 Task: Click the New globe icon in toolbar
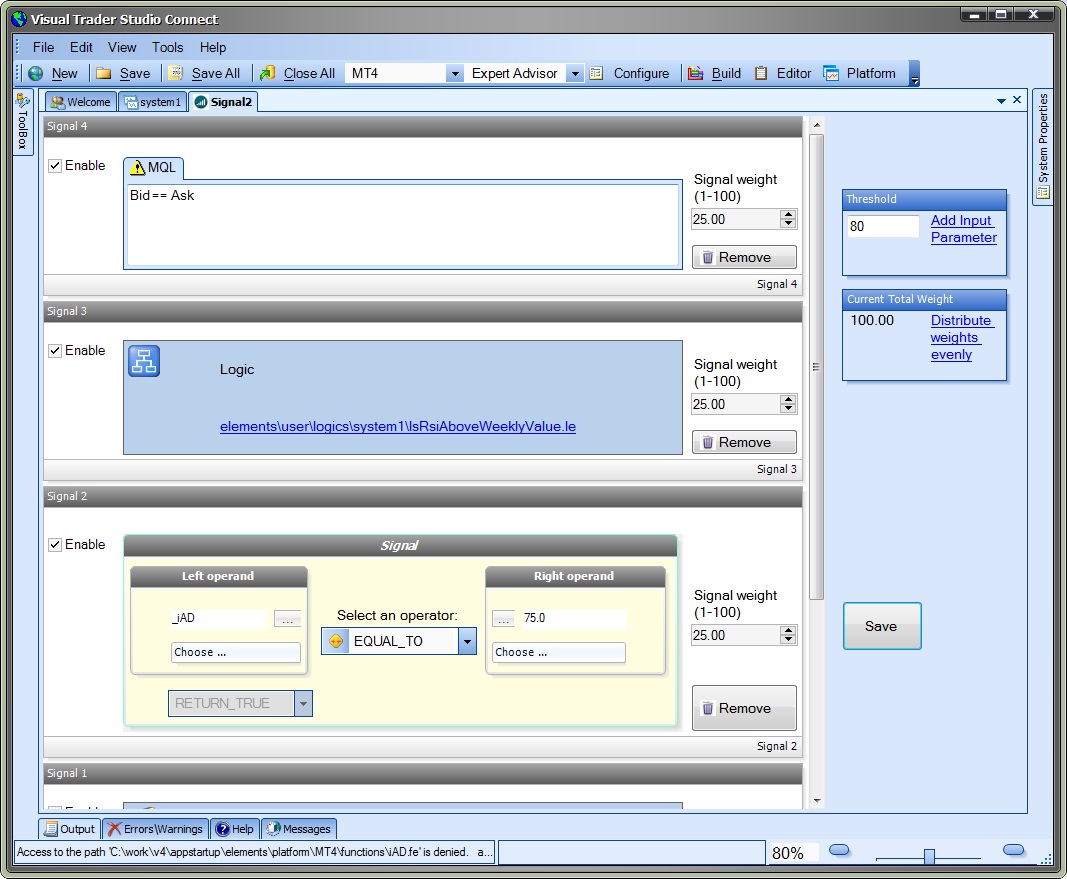(x=36, y=73)
